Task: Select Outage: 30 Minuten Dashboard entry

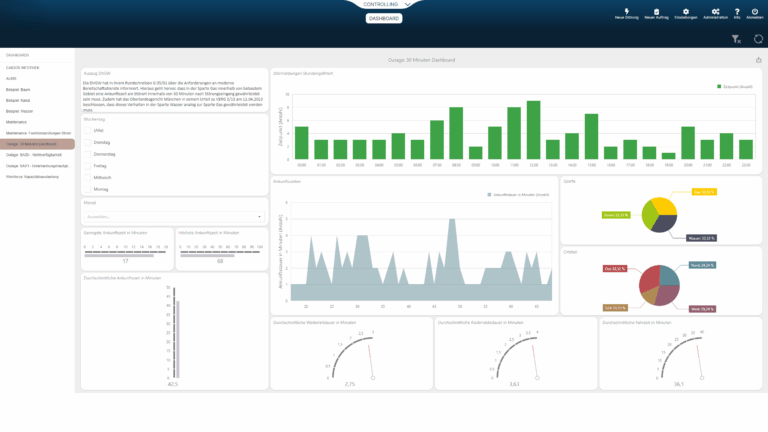Action: coord(37,144)
